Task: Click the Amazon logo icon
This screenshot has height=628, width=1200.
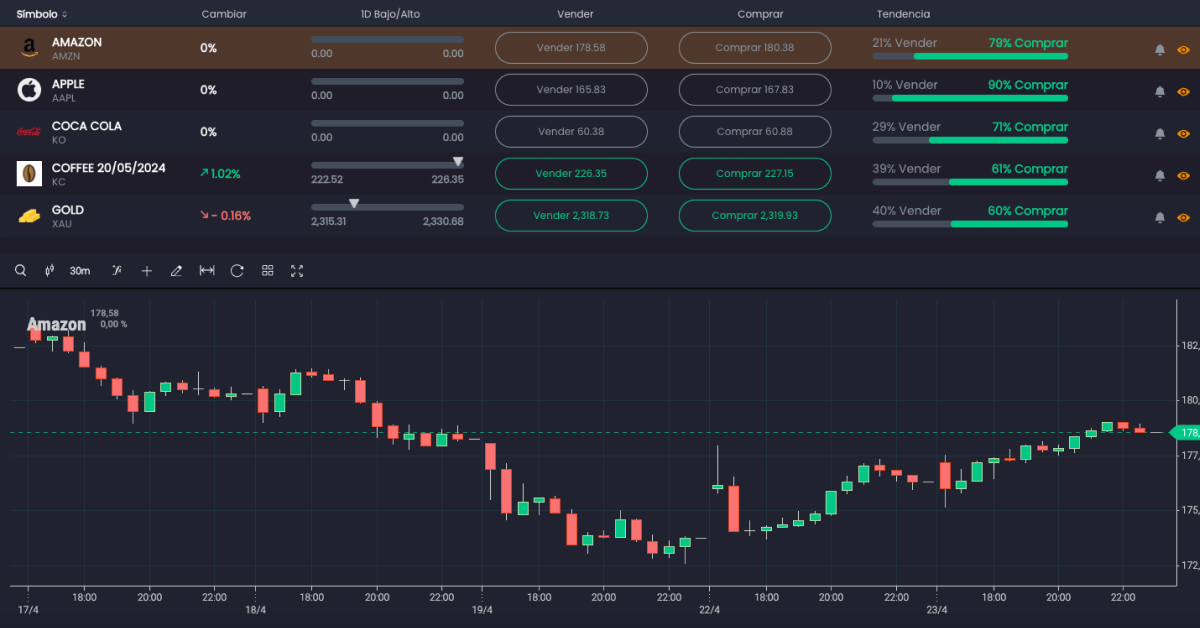Action: pyautogui.click(x=29, y=48)
